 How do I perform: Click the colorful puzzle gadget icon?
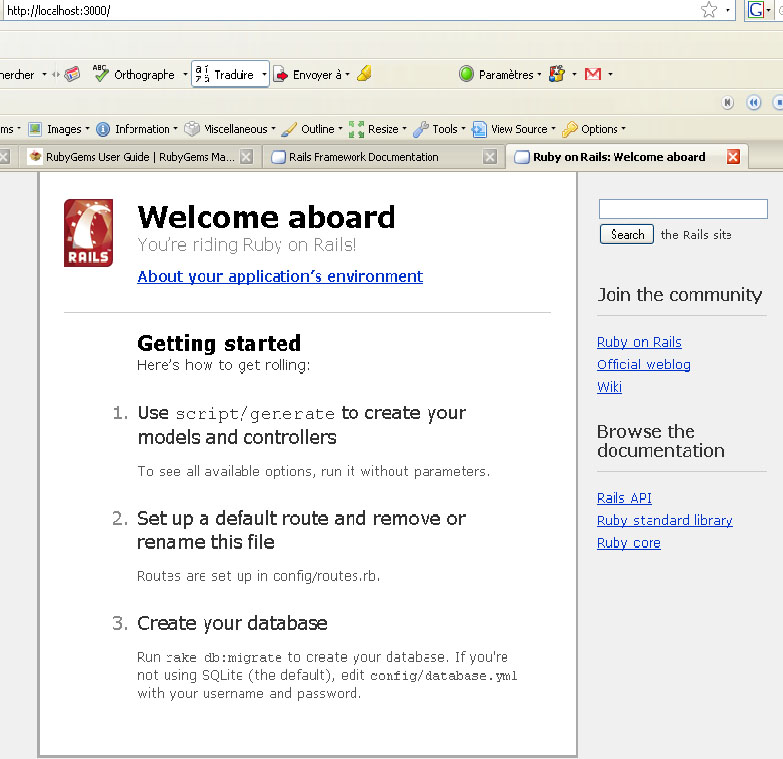point(557,74)
